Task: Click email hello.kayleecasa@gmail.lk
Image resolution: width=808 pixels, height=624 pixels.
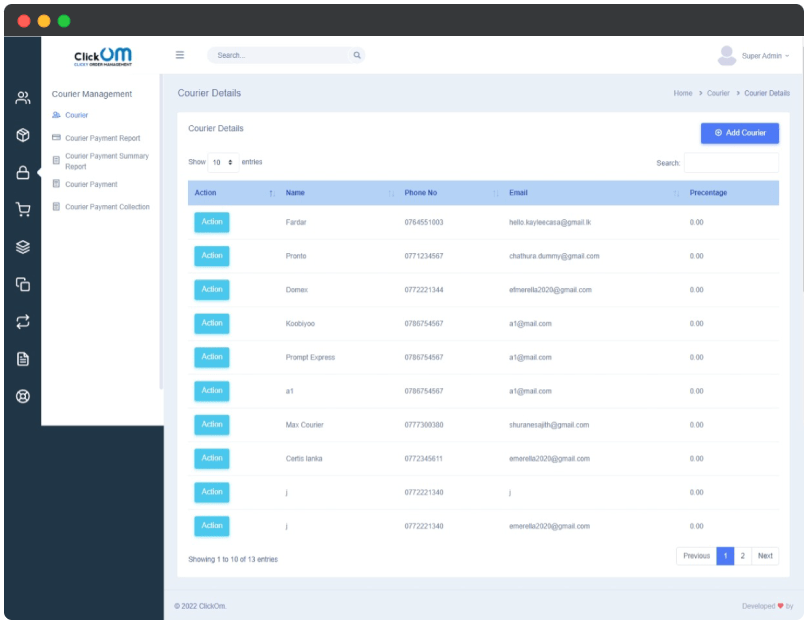Action: (550, 222)
